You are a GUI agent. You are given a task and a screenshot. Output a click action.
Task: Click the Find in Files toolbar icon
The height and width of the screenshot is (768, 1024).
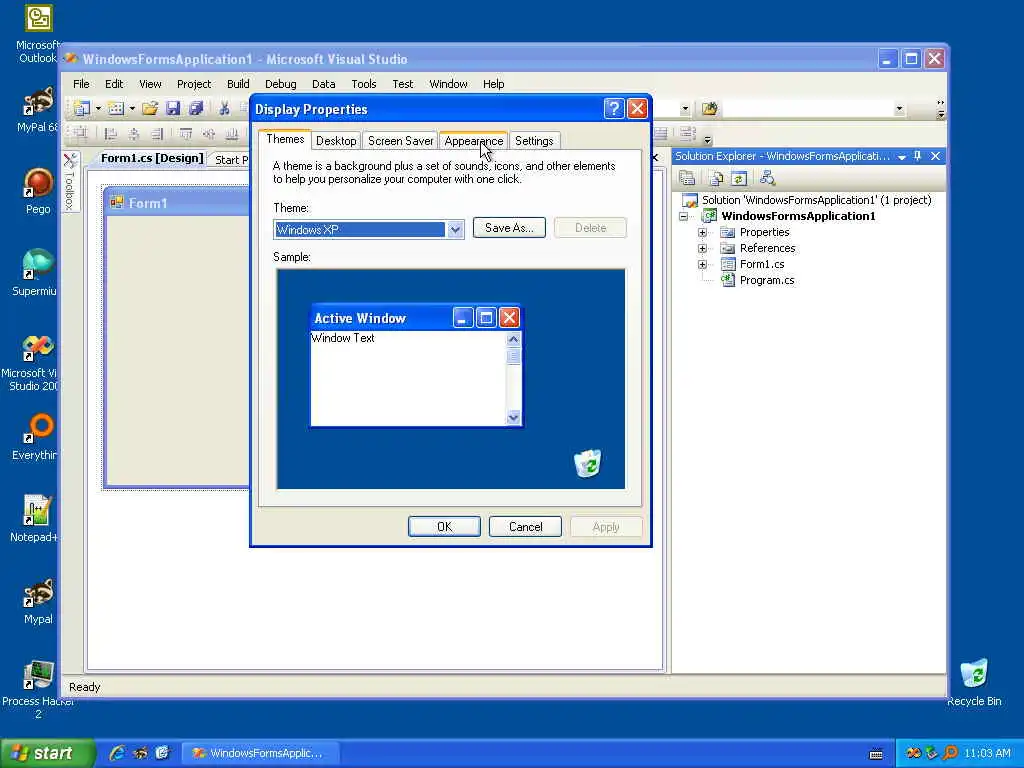point(709,108)
